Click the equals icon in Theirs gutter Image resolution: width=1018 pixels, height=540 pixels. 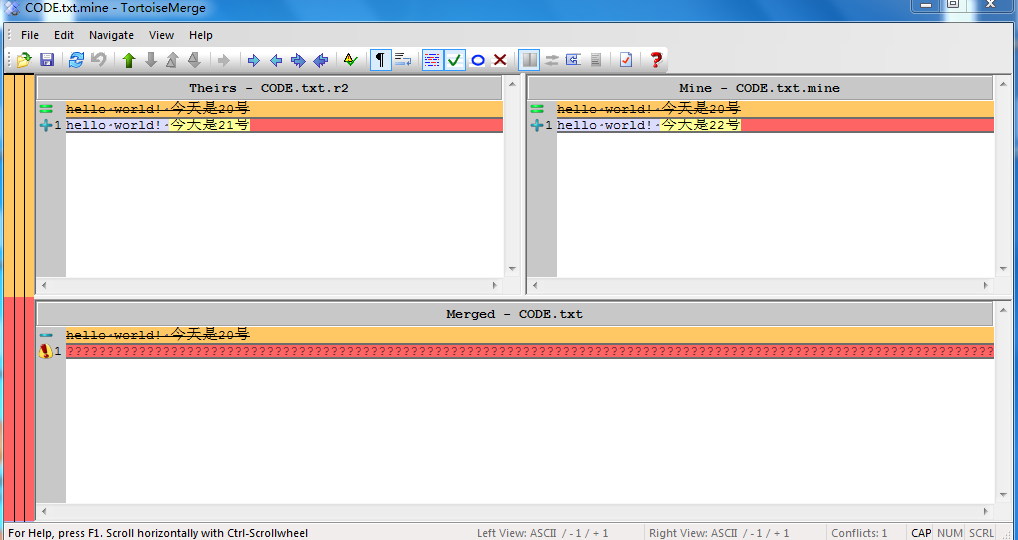(45, 109)
